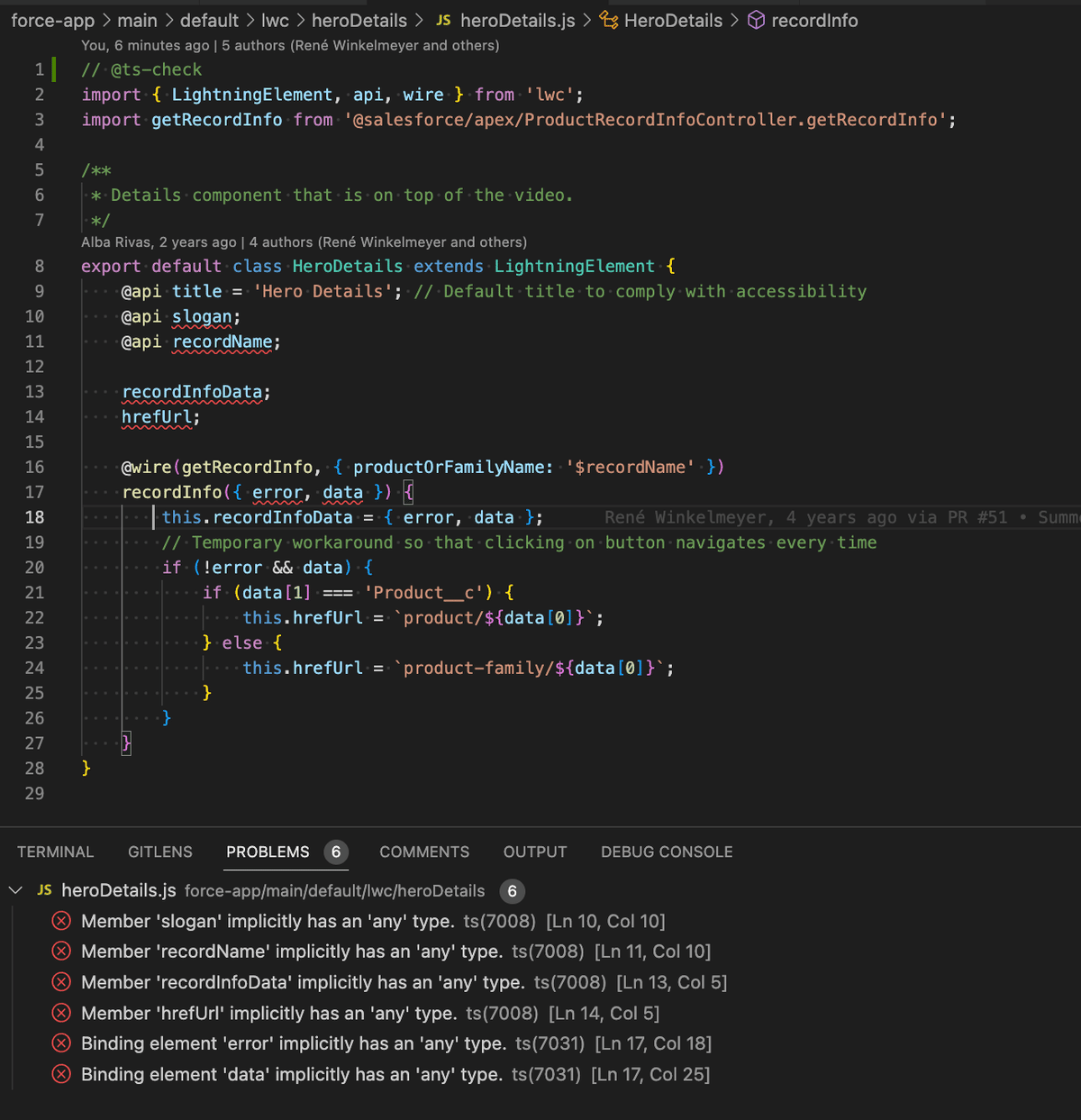Viewport: 1081px width, 1120px height.
Task: Click line number 18 in gutter
Action: click(x=34, y=517)
